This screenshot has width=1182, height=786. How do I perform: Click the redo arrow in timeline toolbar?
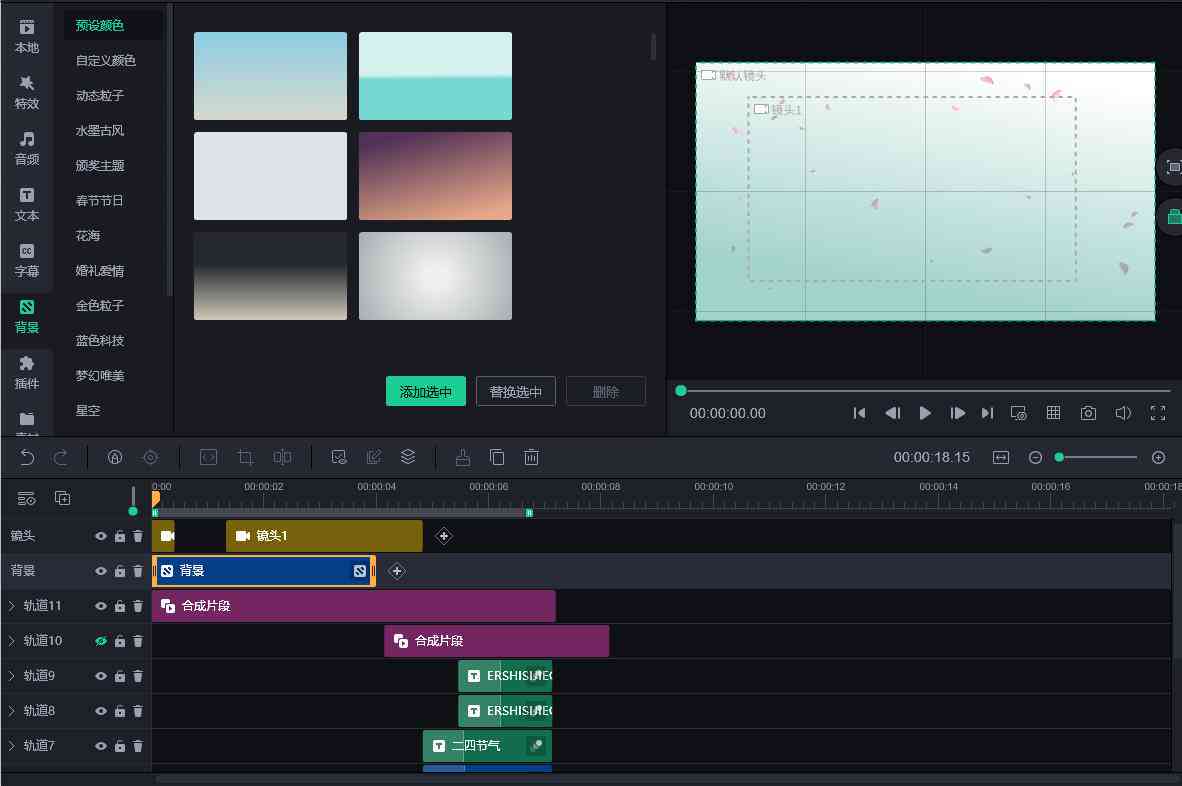coord(60,457)
